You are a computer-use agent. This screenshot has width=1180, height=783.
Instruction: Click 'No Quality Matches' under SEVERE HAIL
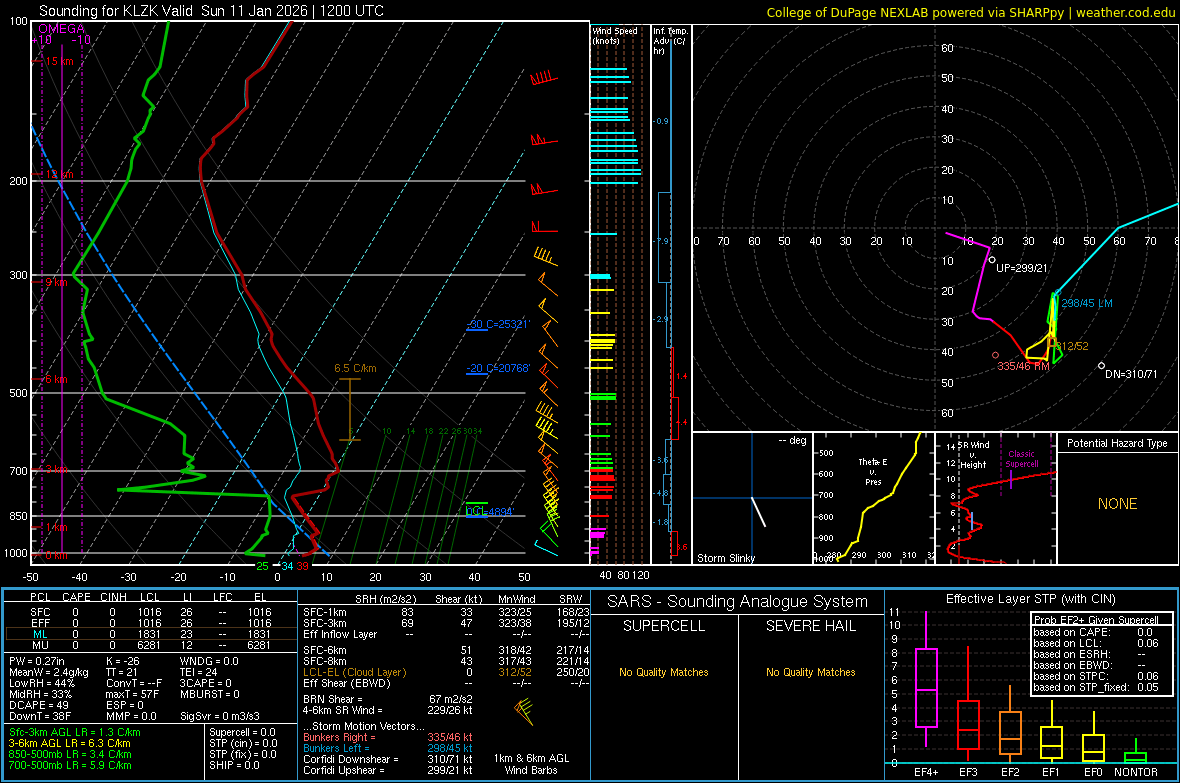click(810, 672)
